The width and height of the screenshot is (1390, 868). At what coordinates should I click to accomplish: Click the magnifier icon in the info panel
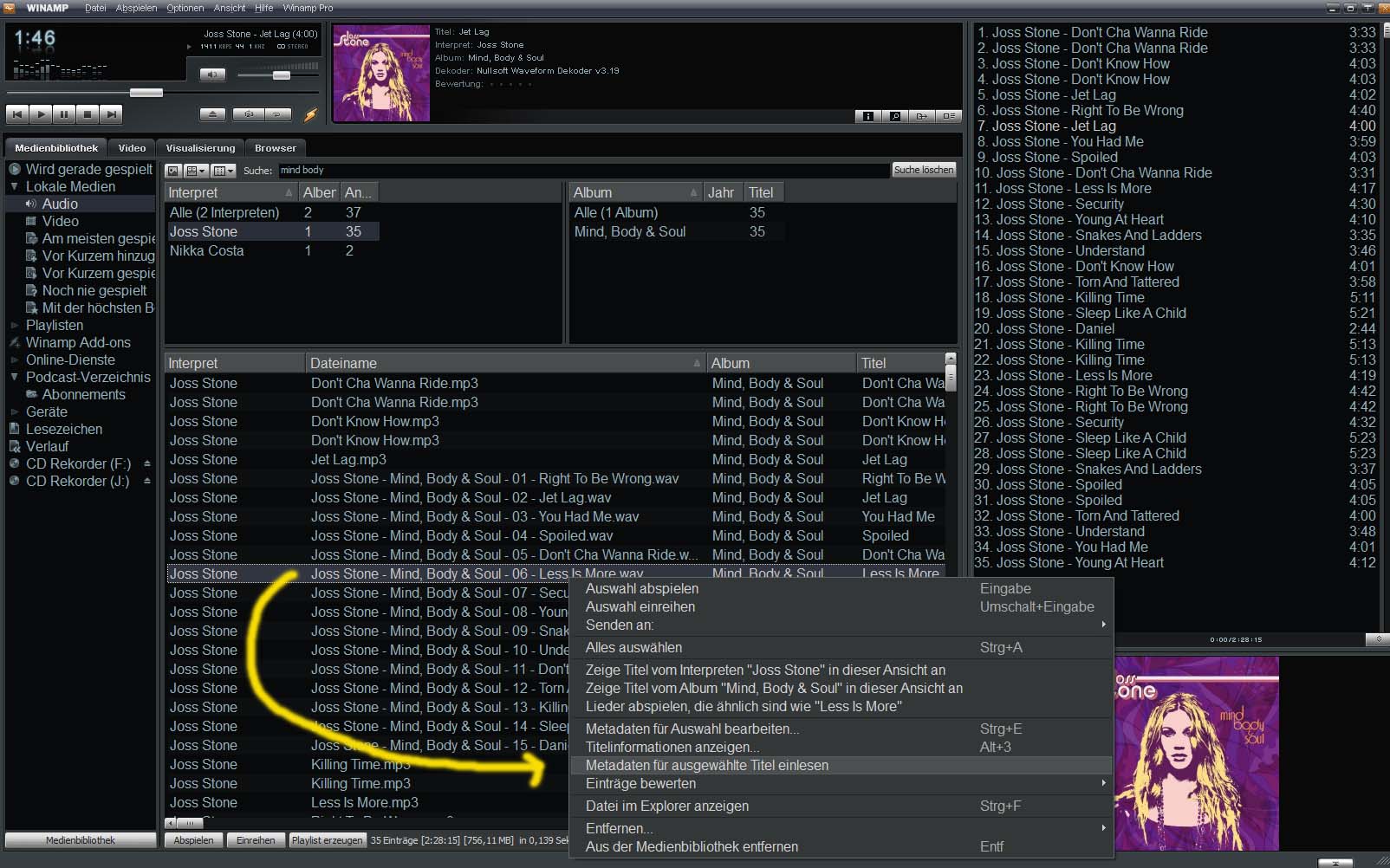[x=894, y=116]
